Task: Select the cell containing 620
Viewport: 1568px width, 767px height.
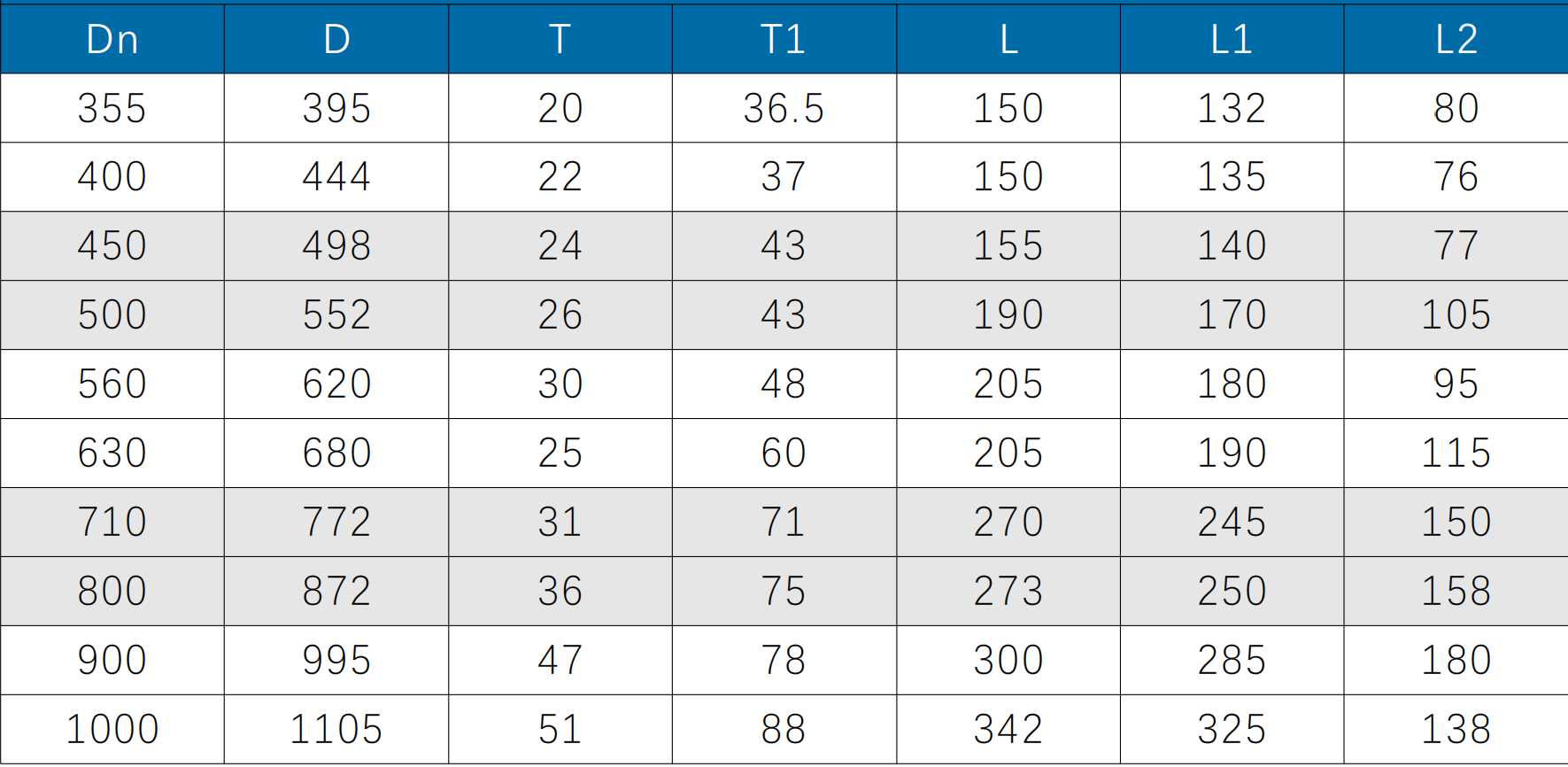Action: pyautogui.click(x=336, y=383)
